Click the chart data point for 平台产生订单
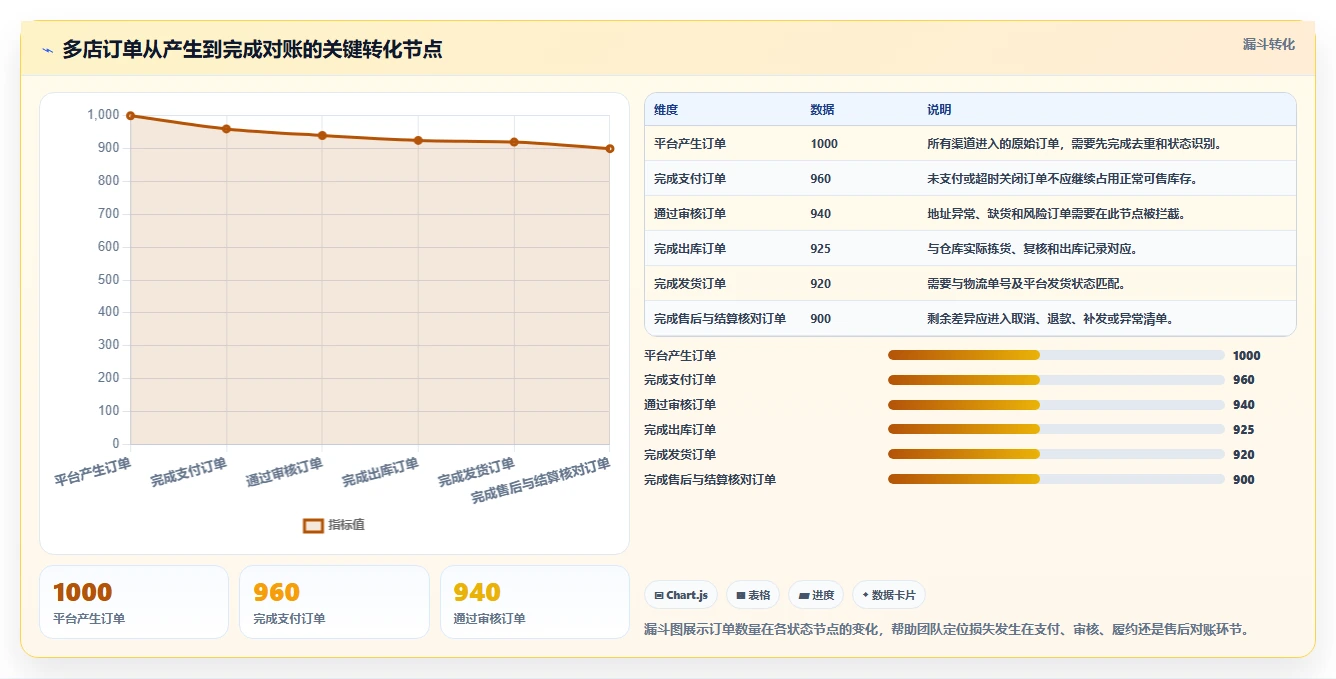This screenshot has width=1336, height=679. click(x=130, y=116)
